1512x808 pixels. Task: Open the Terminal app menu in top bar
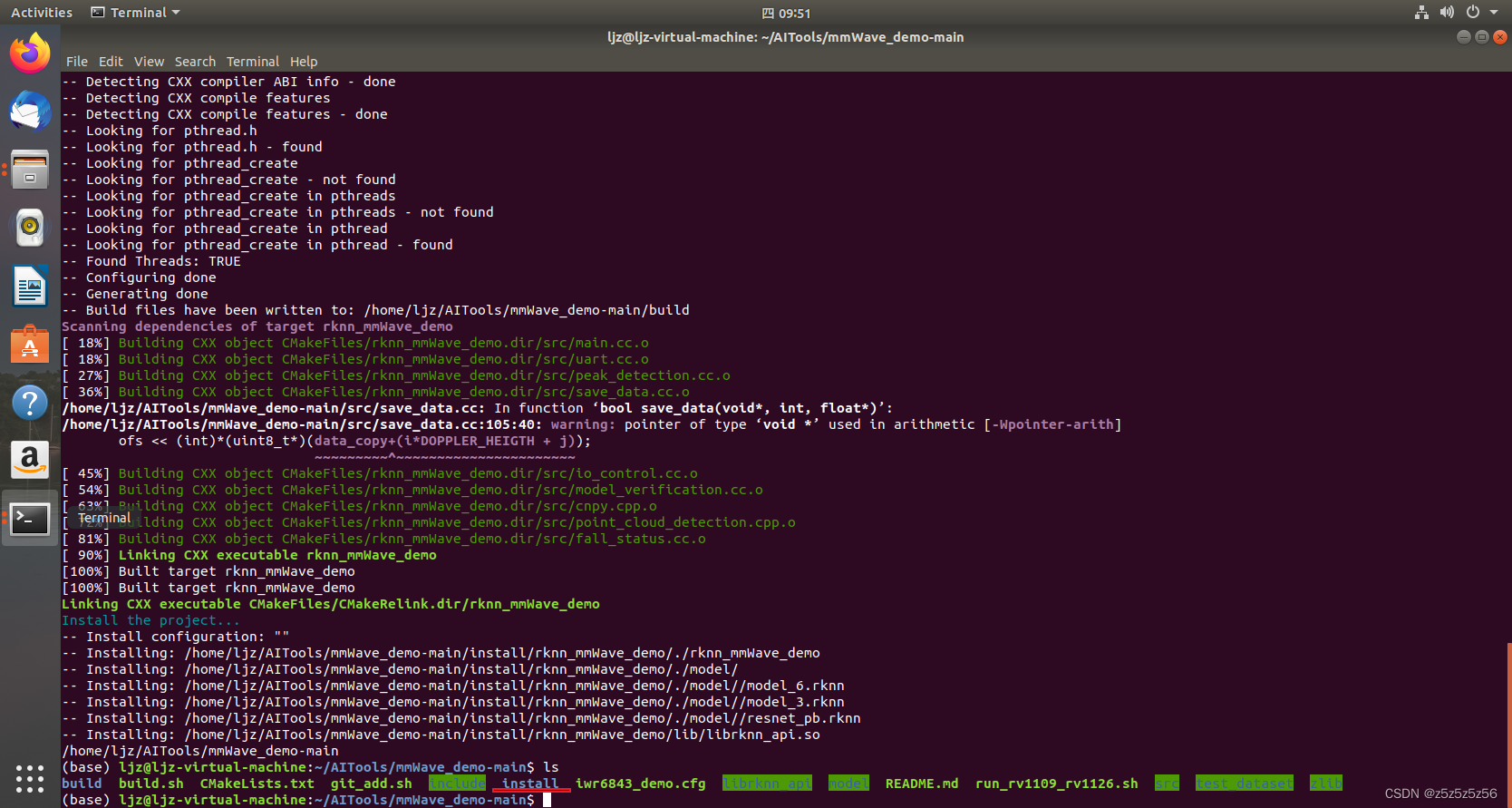(x=136, y=13)
